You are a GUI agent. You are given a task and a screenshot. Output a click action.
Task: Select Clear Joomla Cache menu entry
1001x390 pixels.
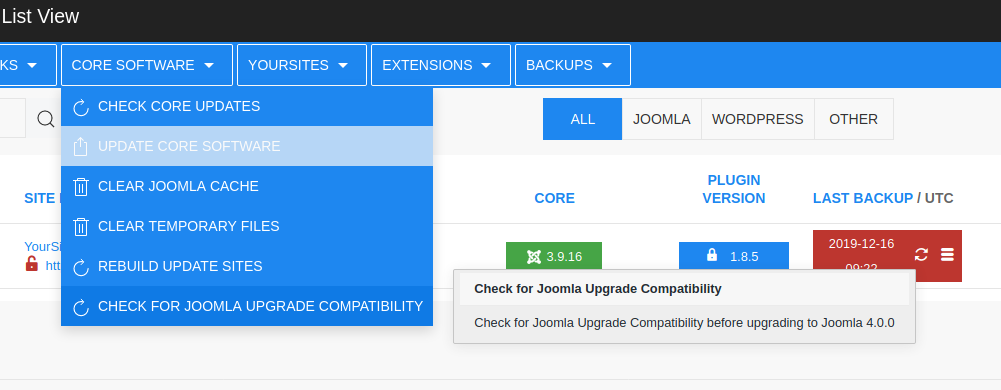pyautogui.click(x=246, y=186)
